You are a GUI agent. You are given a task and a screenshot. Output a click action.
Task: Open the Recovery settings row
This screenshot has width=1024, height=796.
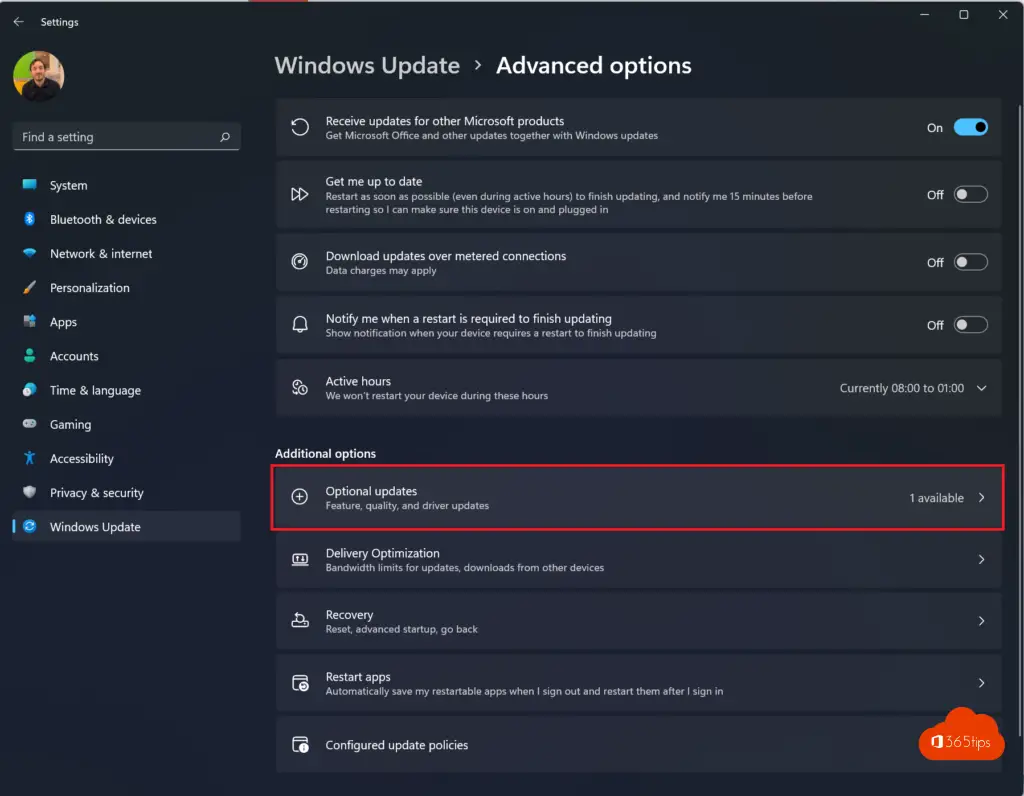point(638,621)
